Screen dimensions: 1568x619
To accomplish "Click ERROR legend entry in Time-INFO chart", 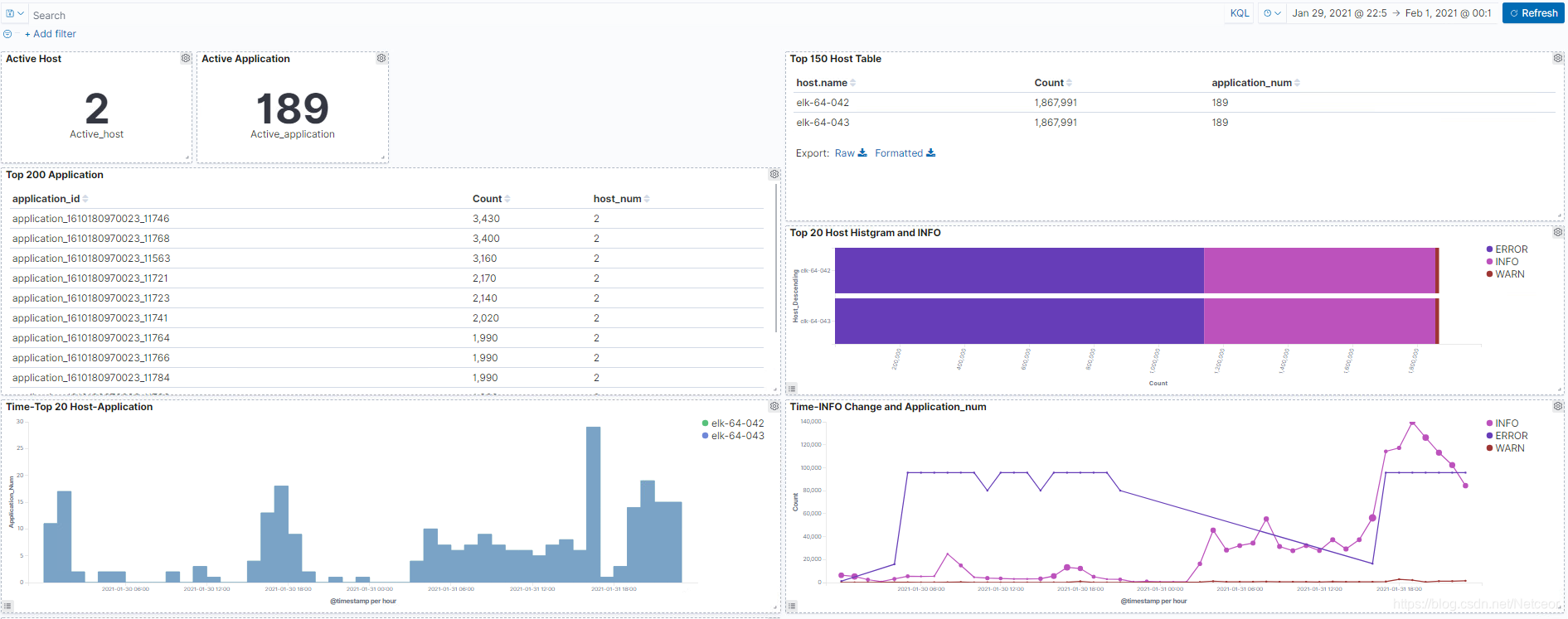I will (1507, 436).
